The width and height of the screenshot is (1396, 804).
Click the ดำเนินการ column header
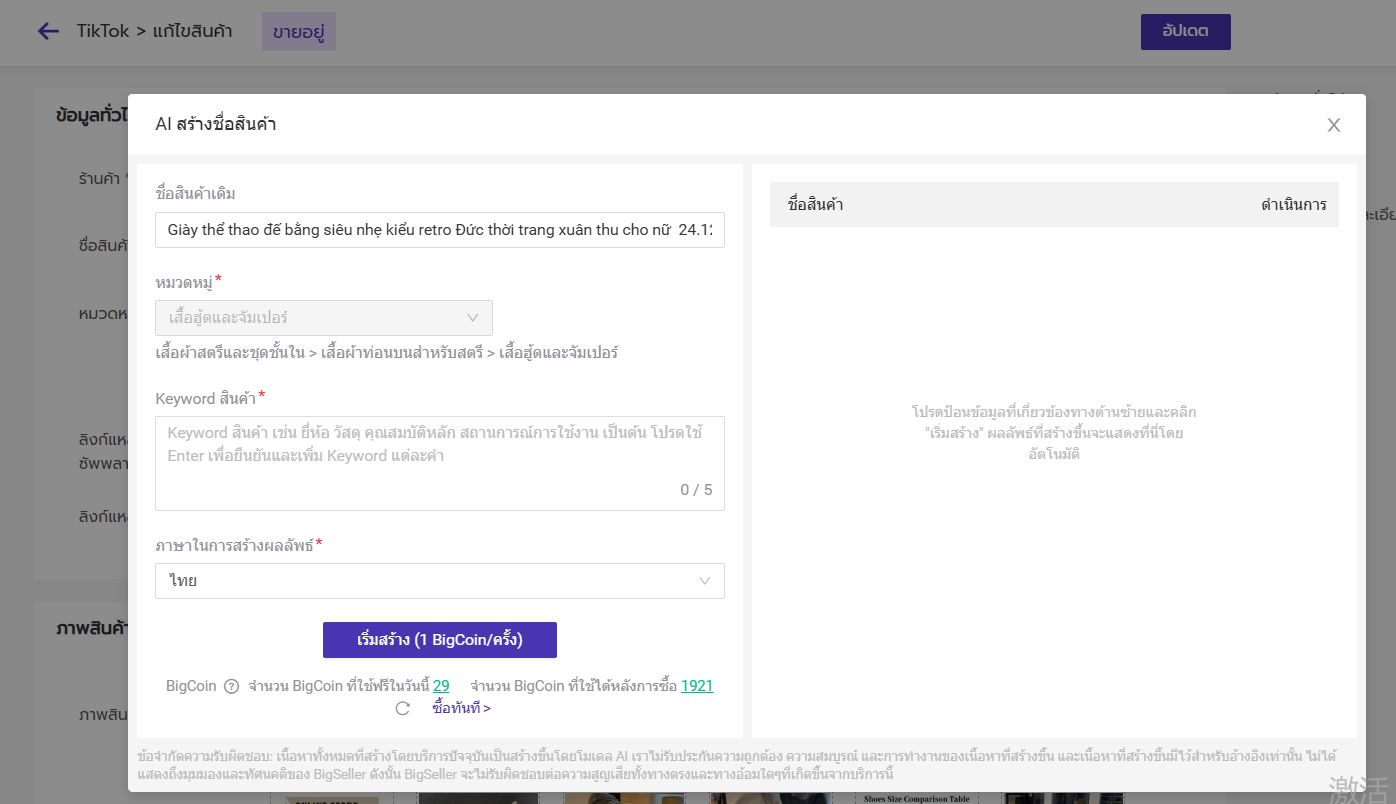1293,205
